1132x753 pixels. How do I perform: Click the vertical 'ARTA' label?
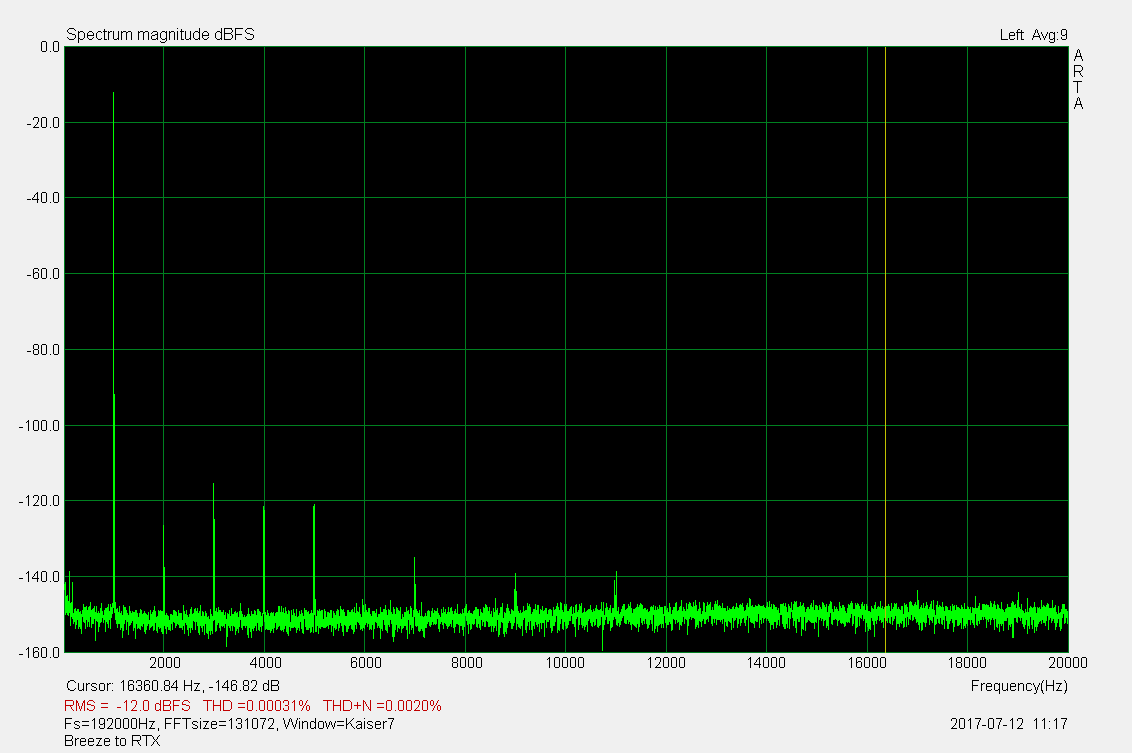[x=1078, y=79]
